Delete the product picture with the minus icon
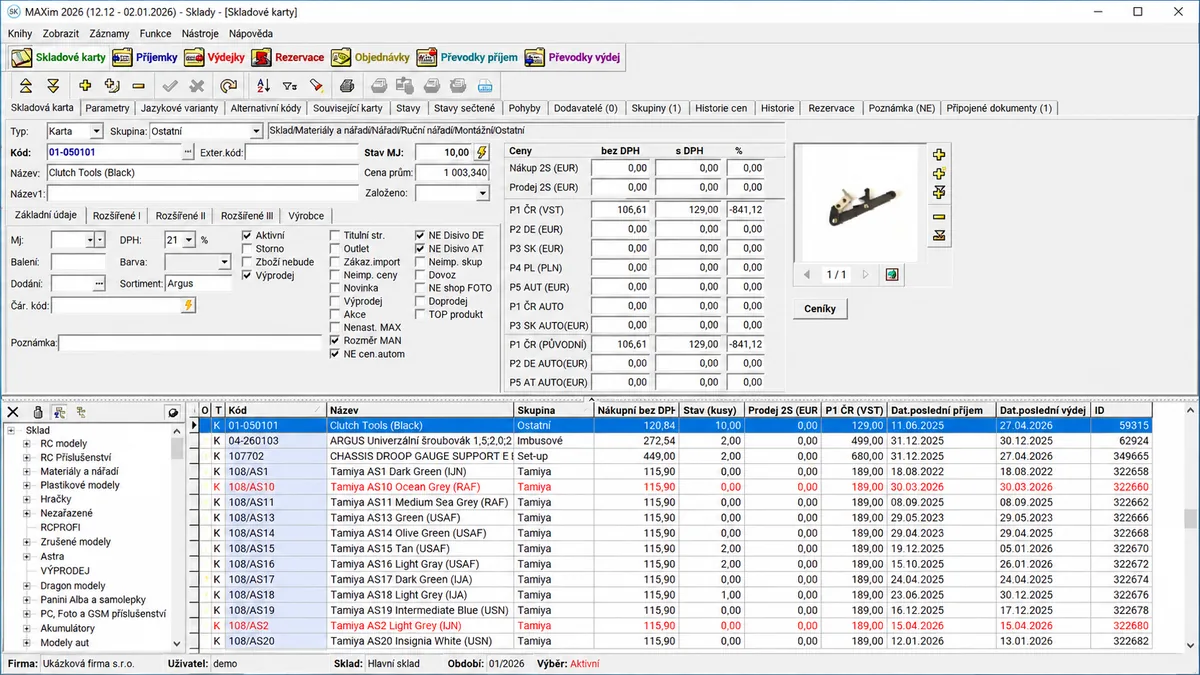The height and width of the screenshot is (675, 1200). tap(939, 216)
